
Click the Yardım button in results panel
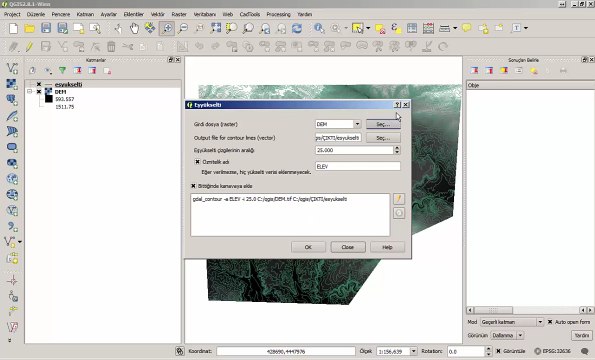[582, 335]
